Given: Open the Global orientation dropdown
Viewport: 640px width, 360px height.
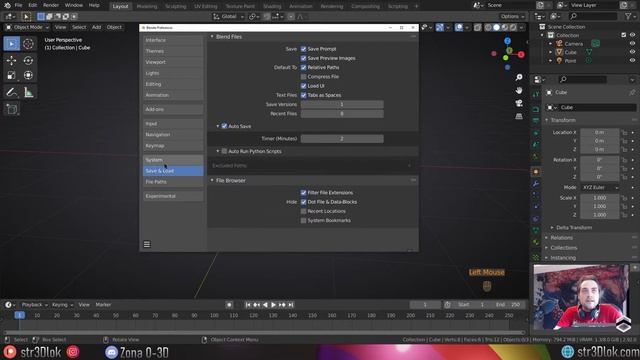Looking at the screenshot, I should point(229,17).
